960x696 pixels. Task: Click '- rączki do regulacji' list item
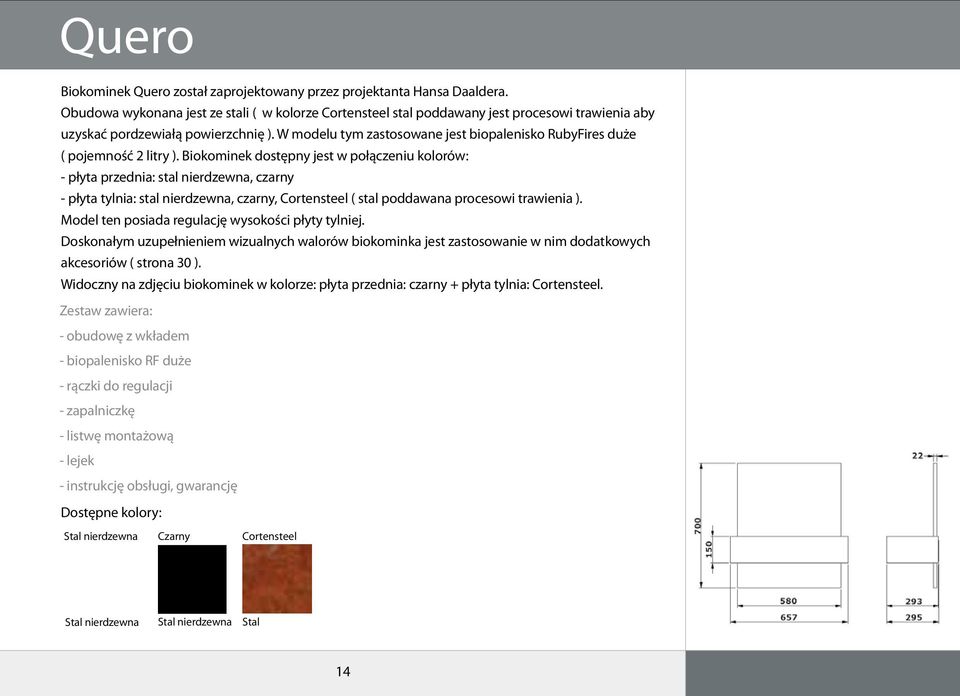click(x=116, y=386)
